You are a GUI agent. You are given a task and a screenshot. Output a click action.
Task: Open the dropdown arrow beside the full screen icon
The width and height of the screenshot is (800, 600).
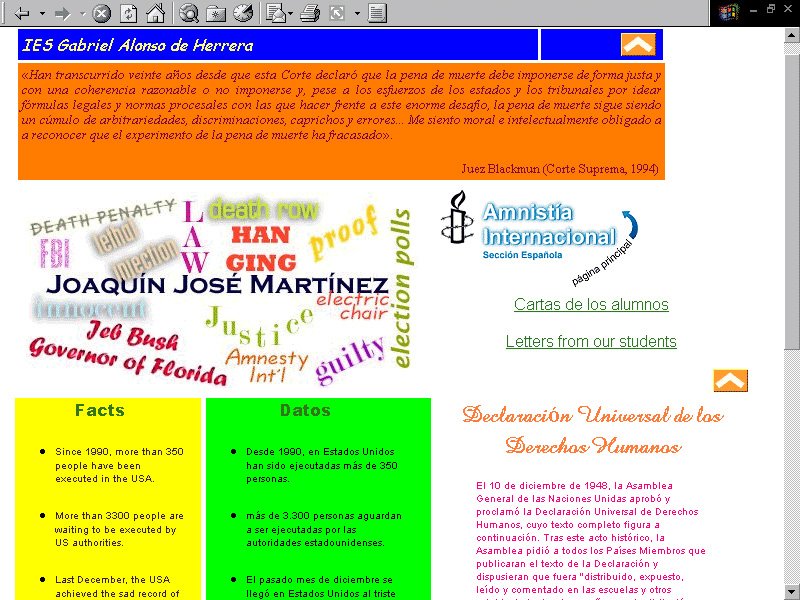pos(357,13)
